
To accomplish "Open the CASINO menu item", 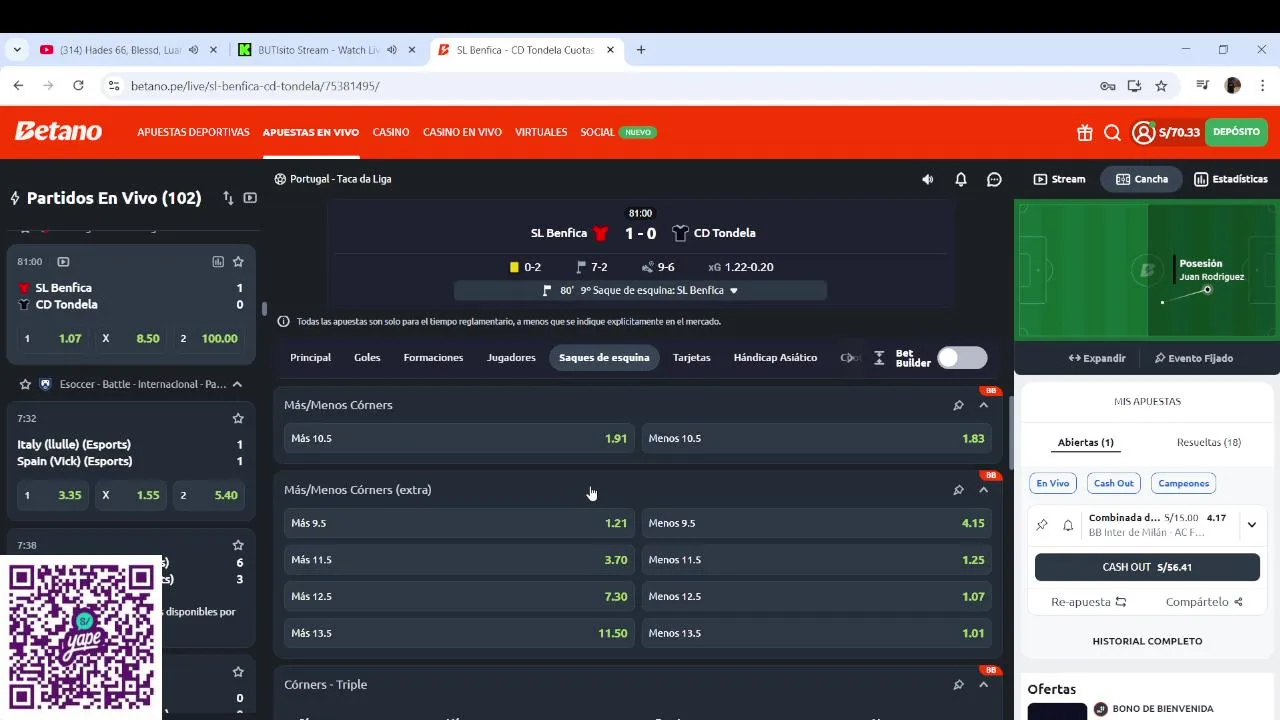I will (391, 132).
